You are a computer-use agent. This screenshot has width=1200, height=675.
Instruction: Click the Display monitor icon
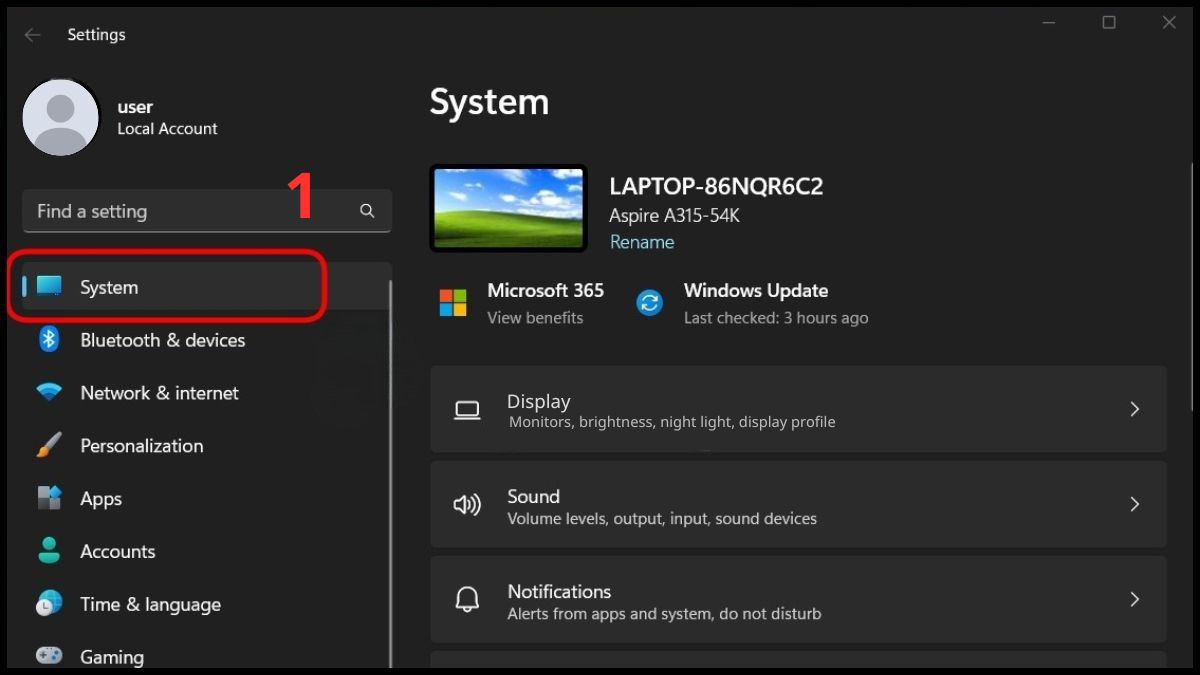click(x=467, y=409)
